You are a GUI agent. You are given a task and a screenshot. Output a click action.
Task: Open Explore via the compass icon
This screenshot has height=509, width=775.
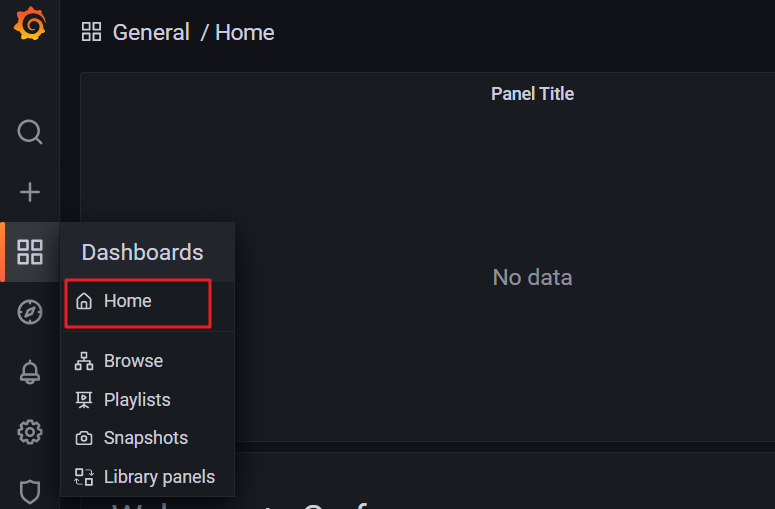click(x=30, y=312)
